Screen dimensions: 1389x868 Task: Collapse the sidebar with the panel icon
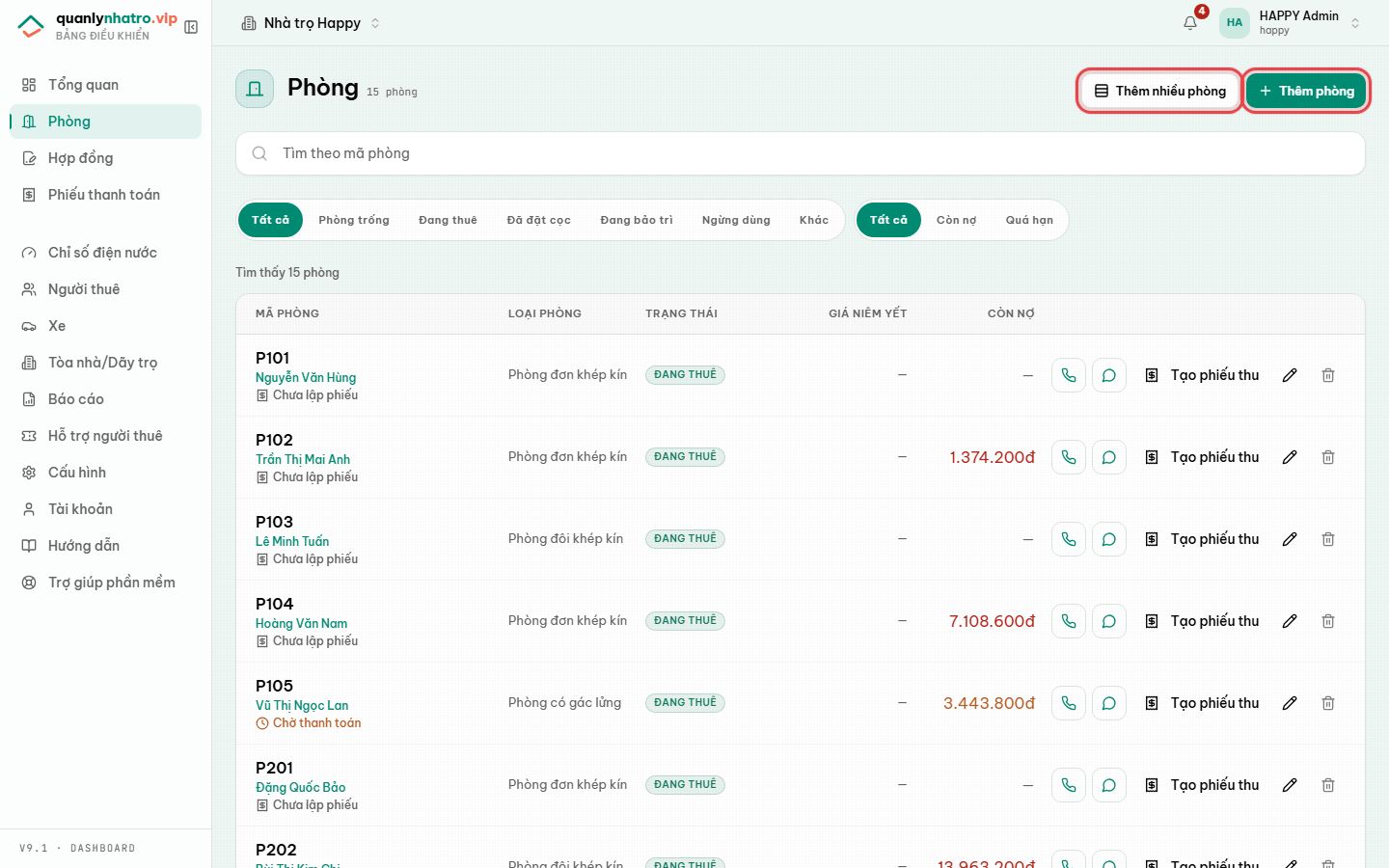click(x=191, y=27)
